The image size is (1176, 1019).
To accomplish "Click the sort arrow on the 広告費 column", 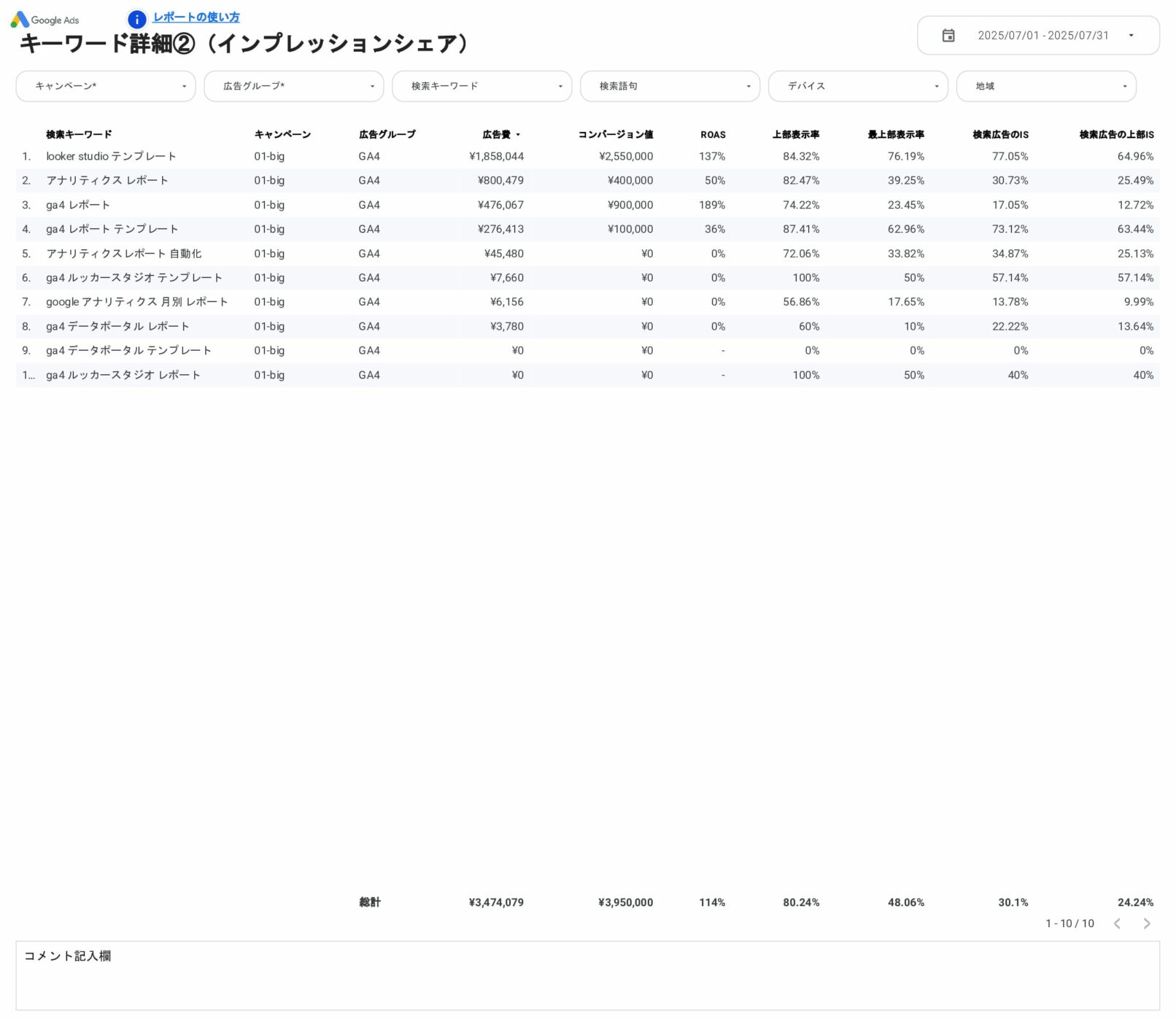I will 518,134.
